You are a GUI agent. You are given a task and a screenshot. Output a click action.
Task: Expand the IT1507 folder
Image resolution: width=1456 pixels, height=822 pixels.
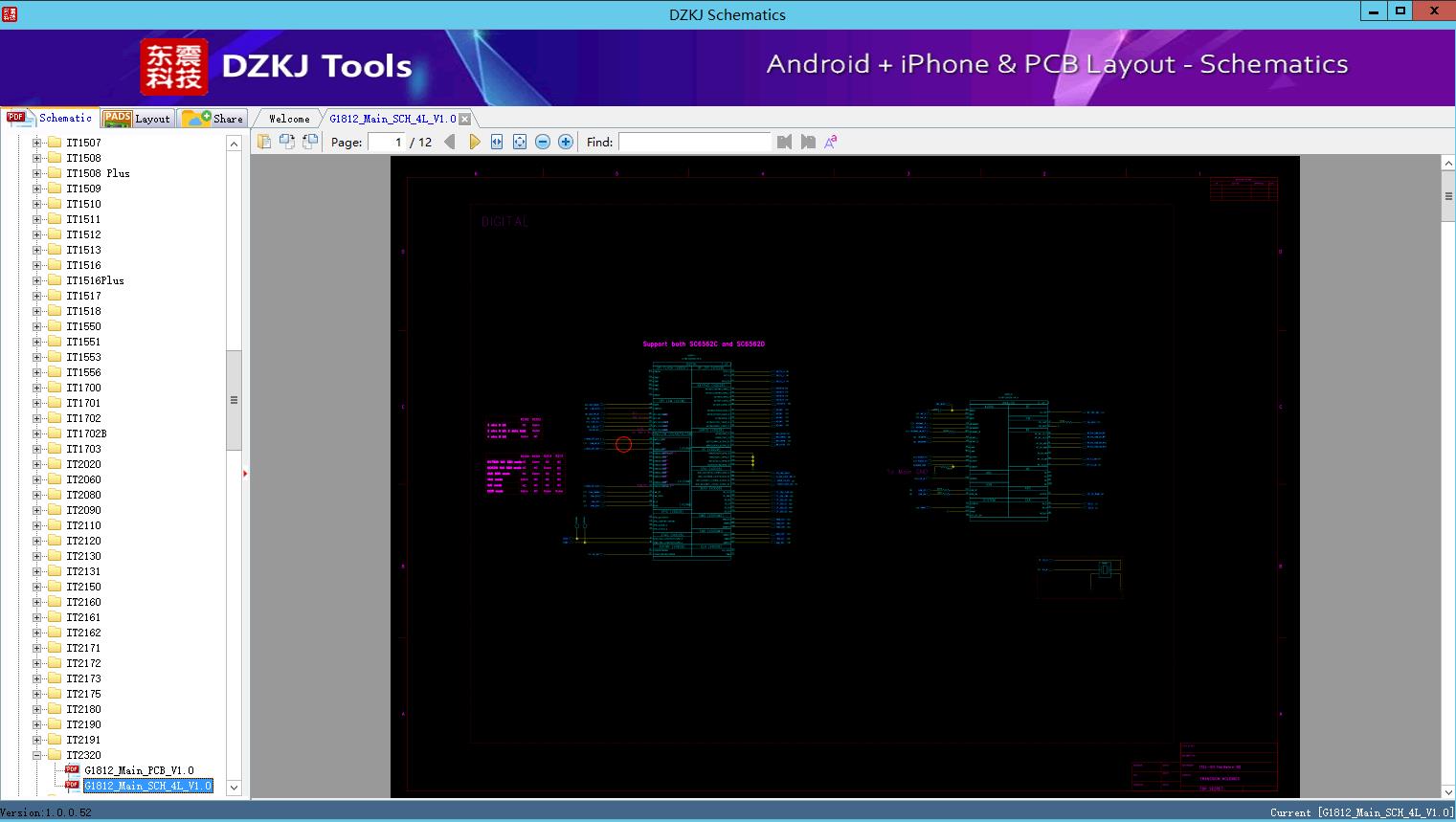[37, 143]
